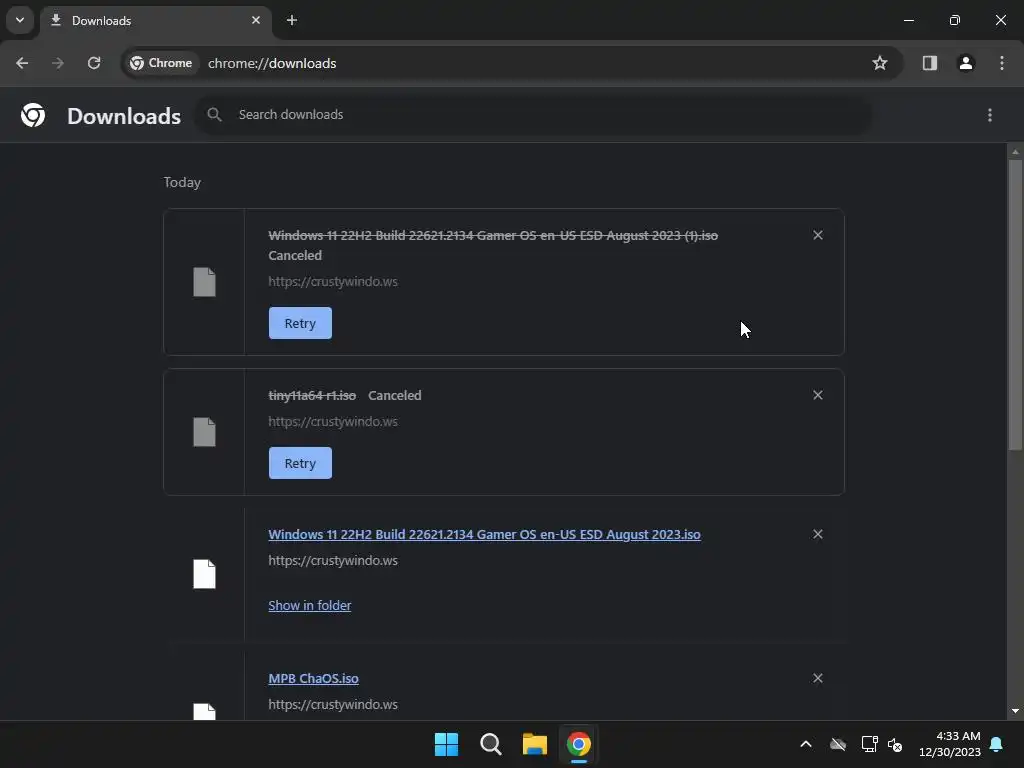Open Chrome's three-dot main menu
Screen dimensions: 1024x768
coord(1002,63)
